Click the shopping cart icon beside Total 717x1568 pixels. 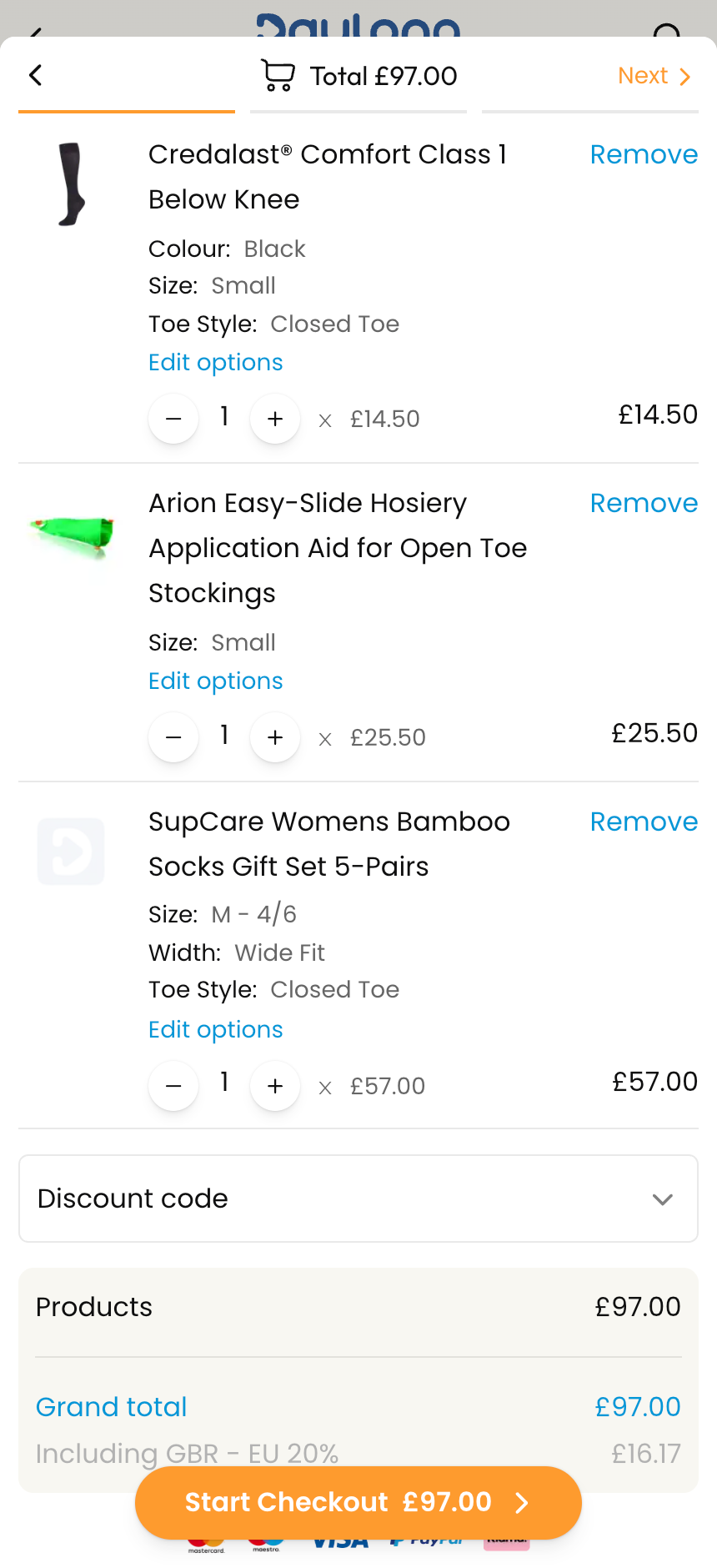278,76
